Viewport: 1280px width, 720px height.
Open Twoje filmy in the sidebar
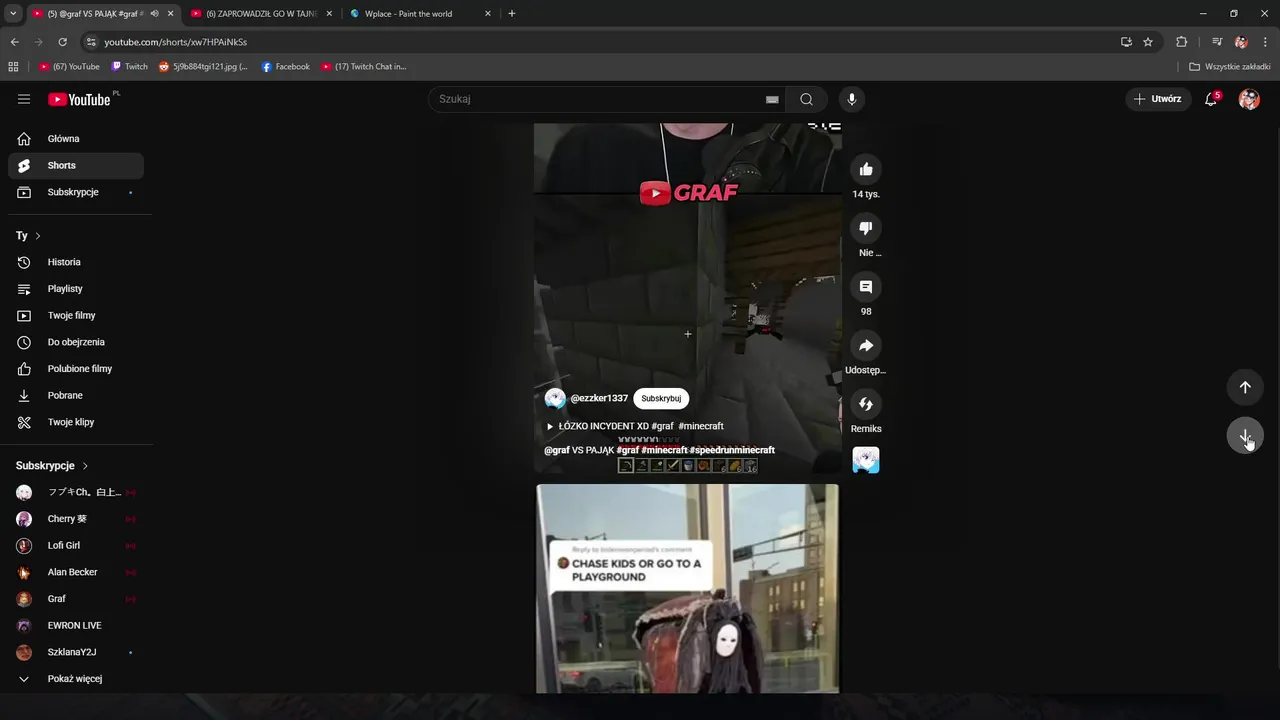[x=76, y=315]
